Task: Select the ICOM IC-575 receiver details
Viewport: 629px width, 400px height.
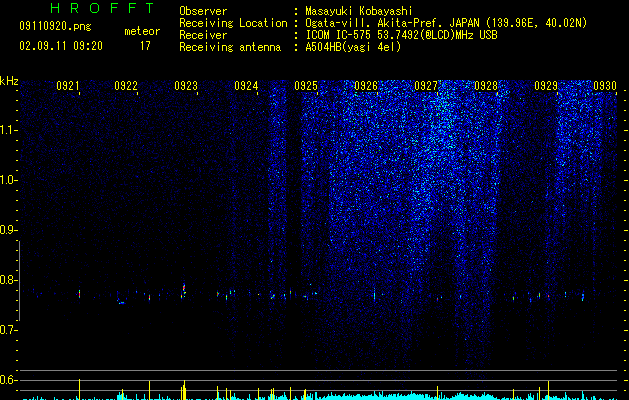Action: [x=401, y=35]
